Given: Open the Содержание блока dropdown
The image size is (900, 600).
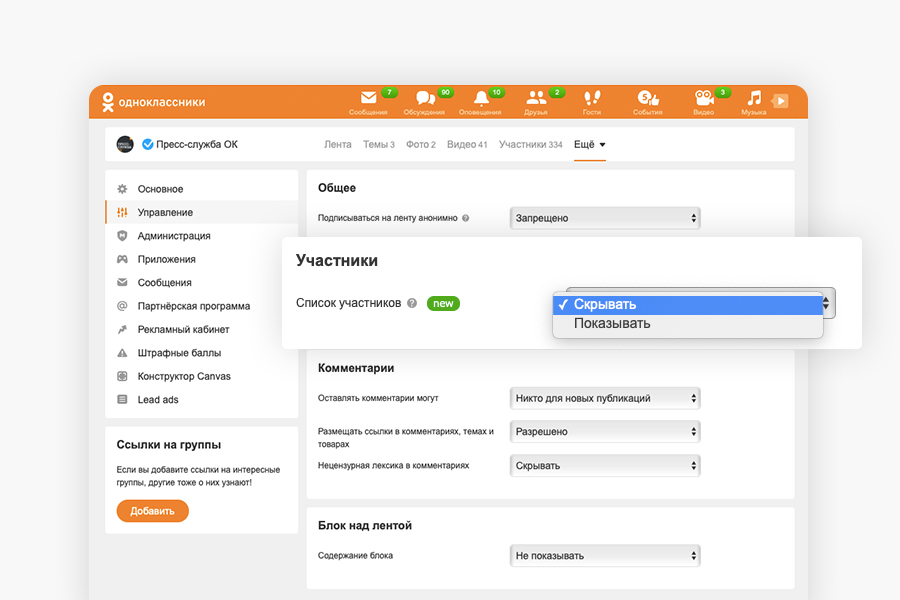Looking at the screenshot, I should [605, 555].
